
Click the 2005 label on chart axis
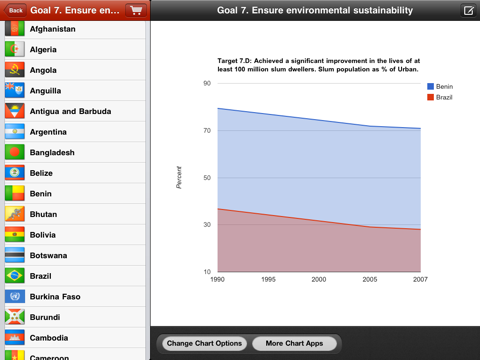tap(370, 280)
